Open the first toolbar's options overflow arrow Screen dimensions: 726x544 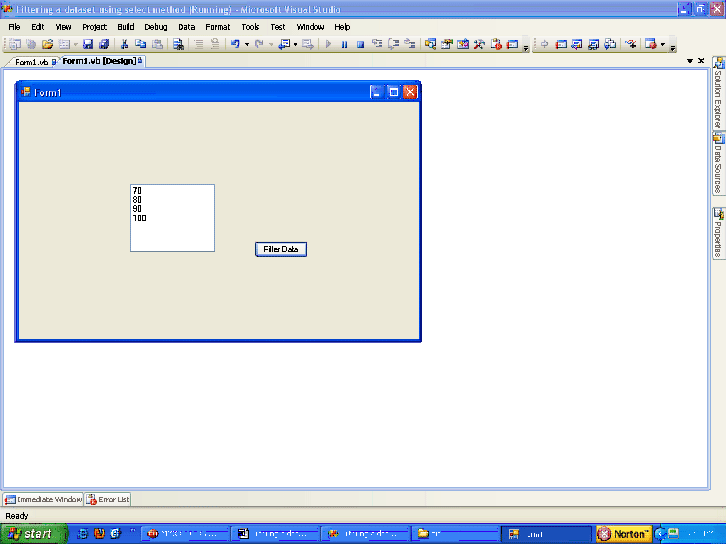tap(526, 47)
